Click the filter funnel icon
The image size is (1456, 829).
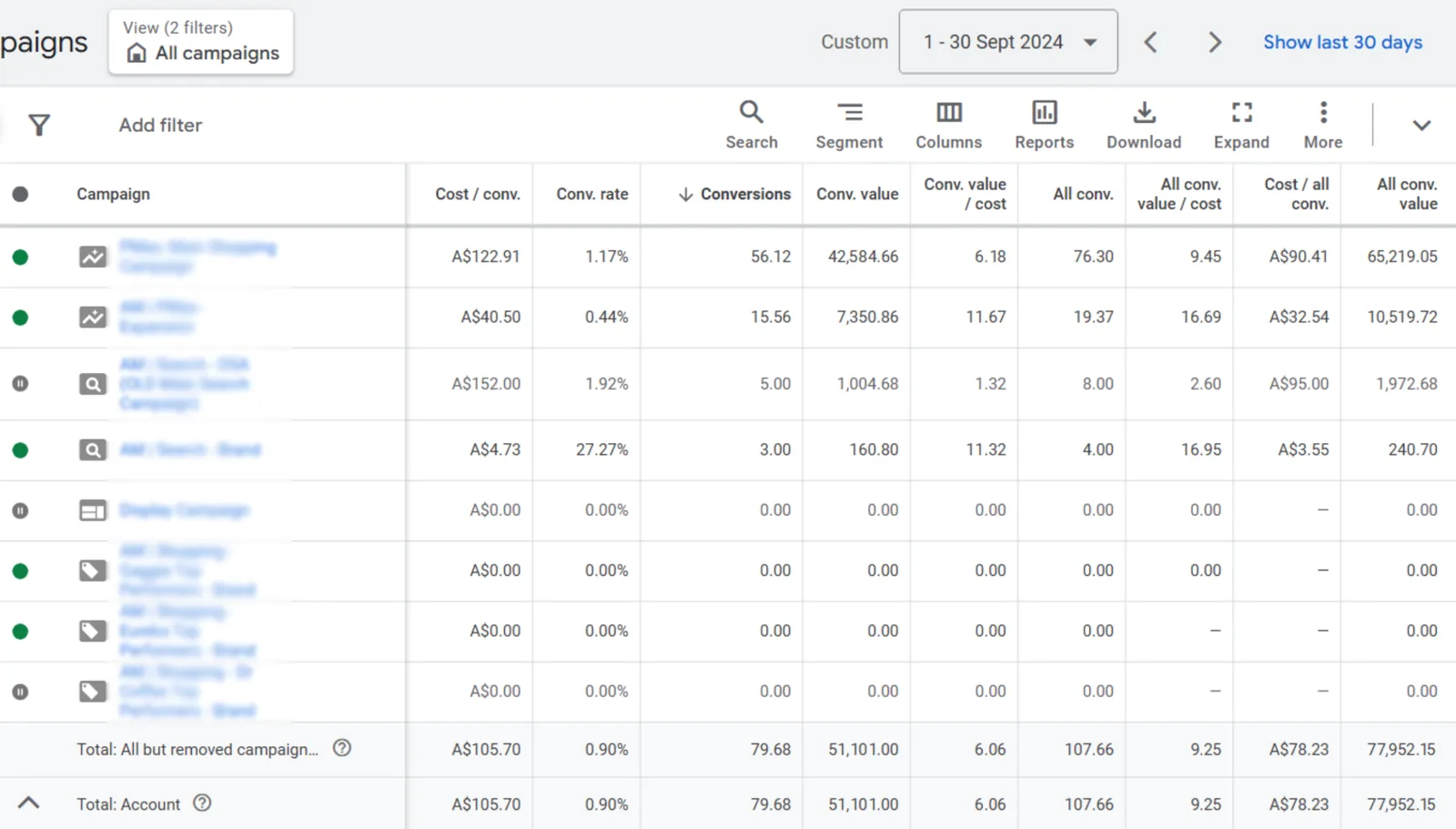39,125
